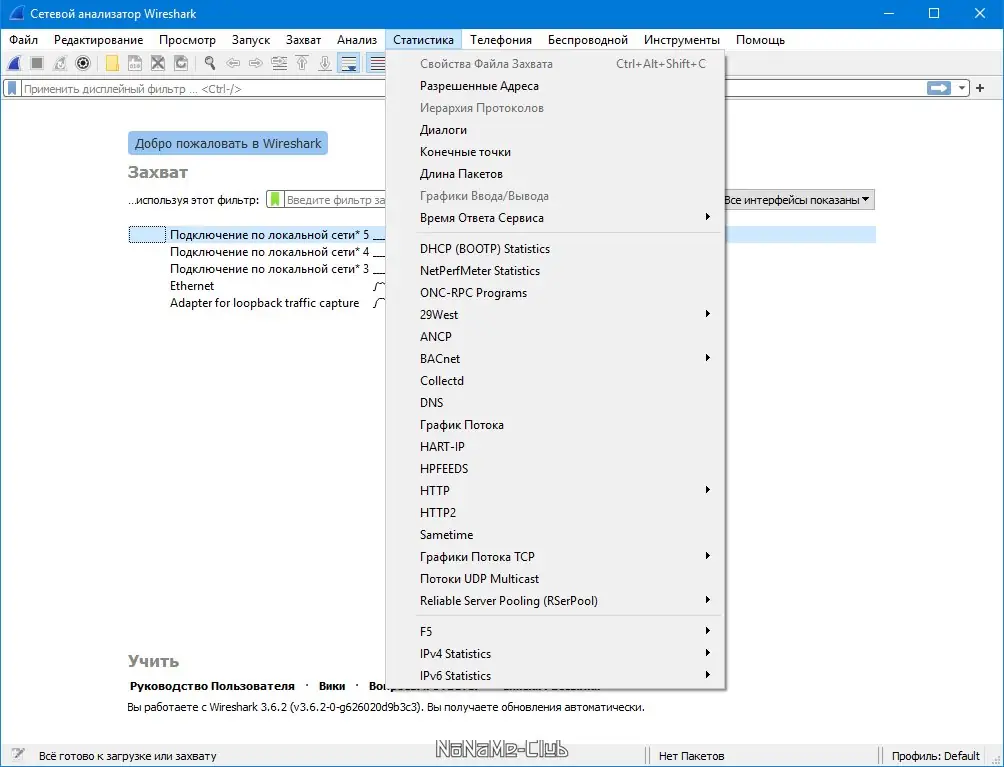Open "Потоки UDP Multicast" entry

coord(555,579)
